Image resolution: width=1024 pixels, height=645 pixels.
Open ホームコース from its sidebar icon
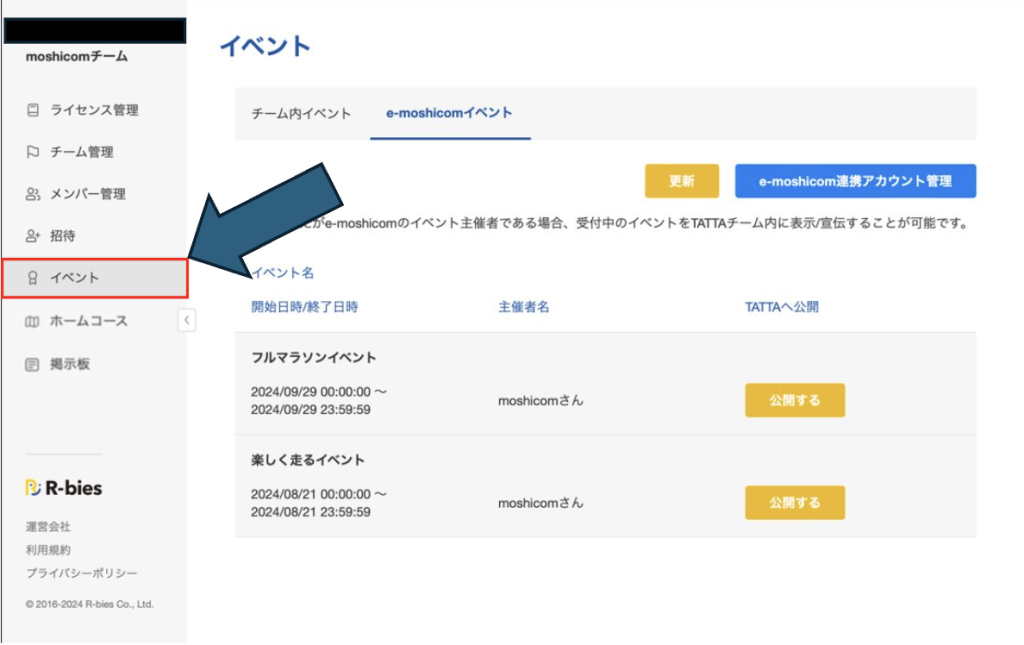(31, 320)
